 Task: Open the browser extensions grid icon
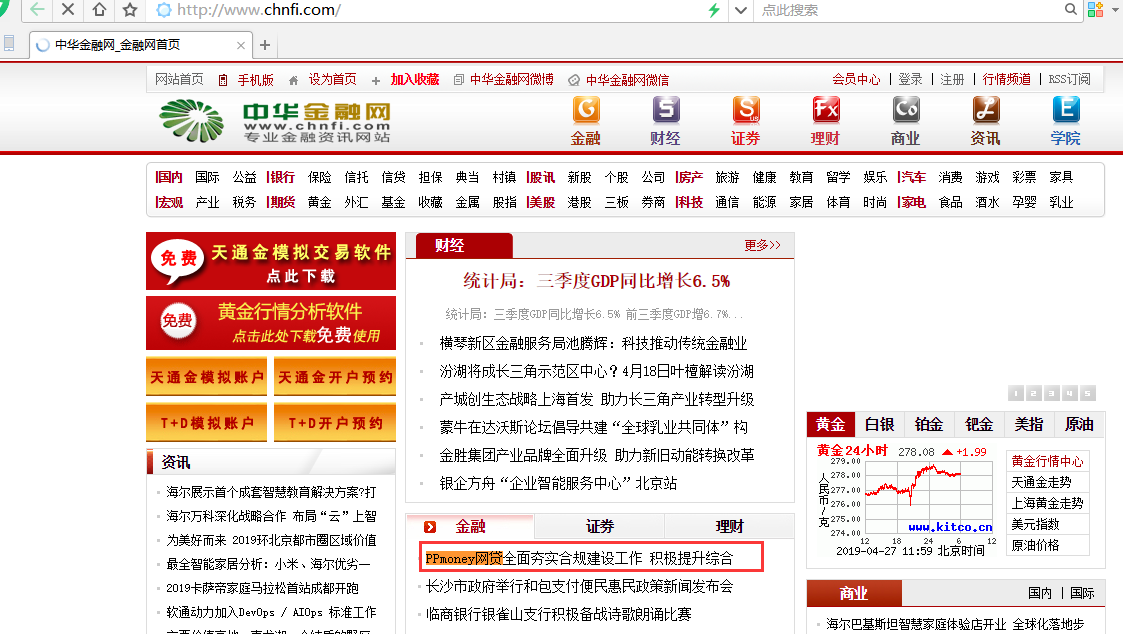coord(1095,9)
